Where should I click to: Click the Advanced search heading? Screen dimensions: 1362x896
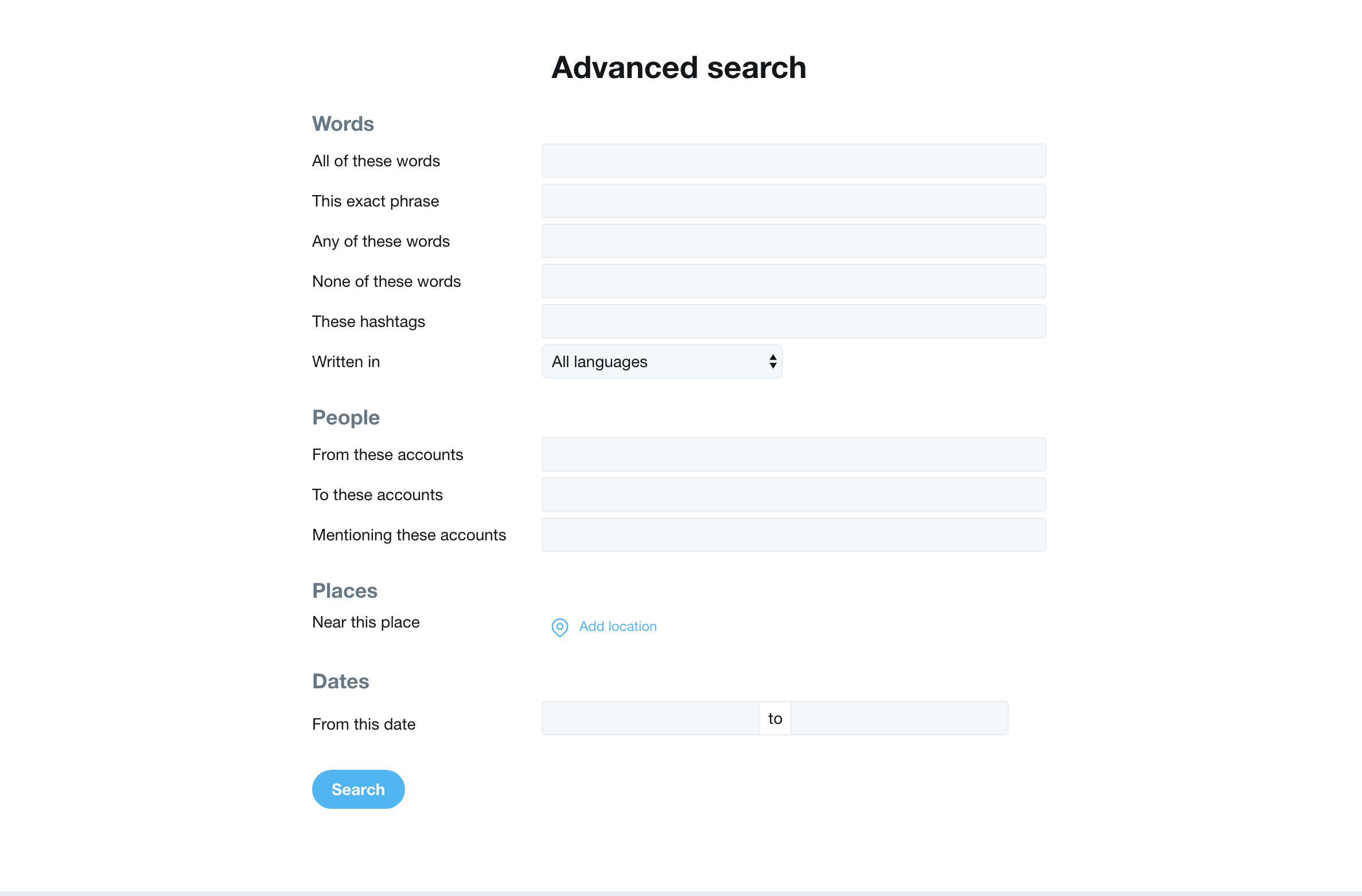(679, 68)
